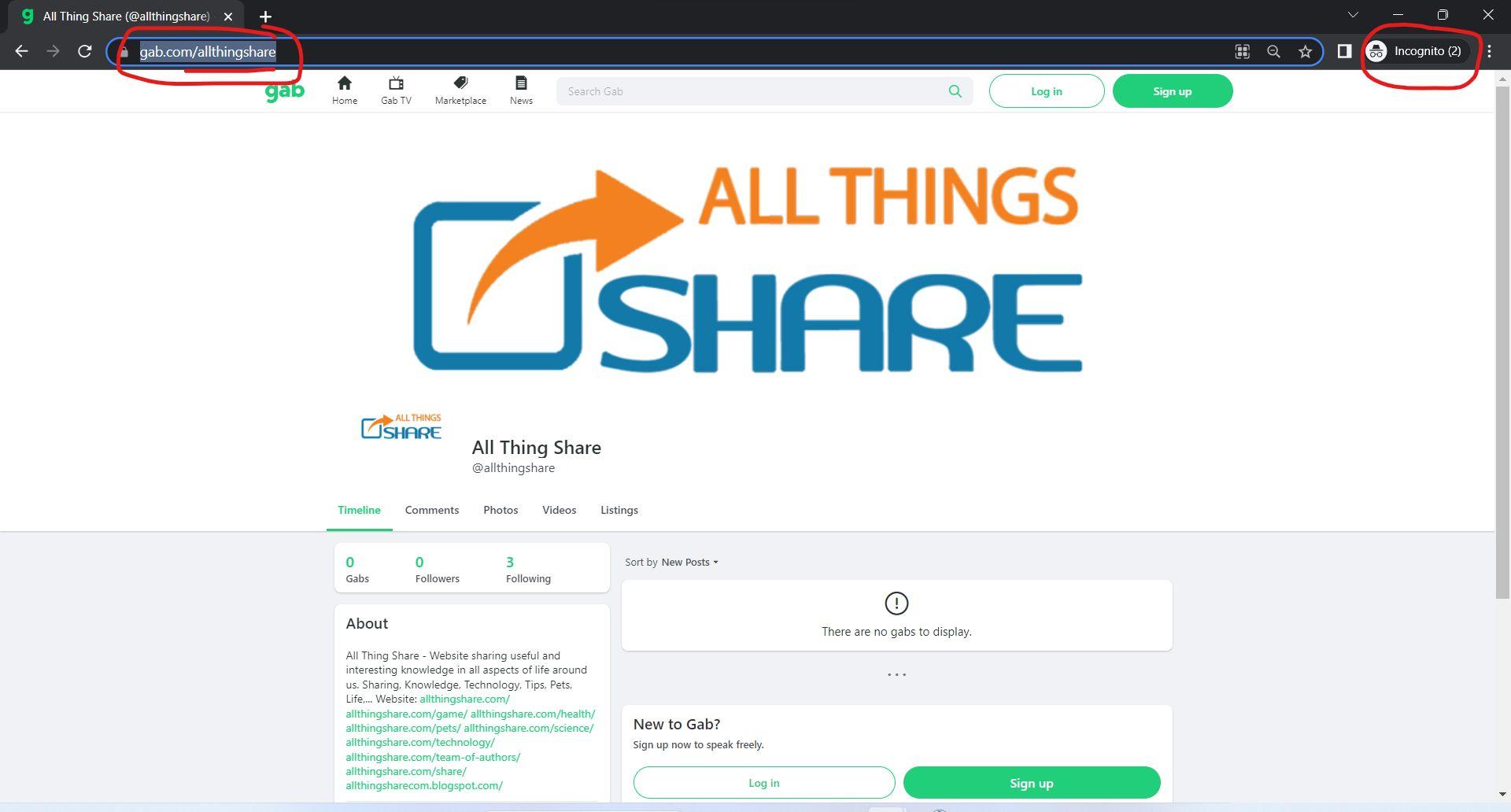Open the allthingshare.com/ website link
1511x812 pixels.
point(464,699)
